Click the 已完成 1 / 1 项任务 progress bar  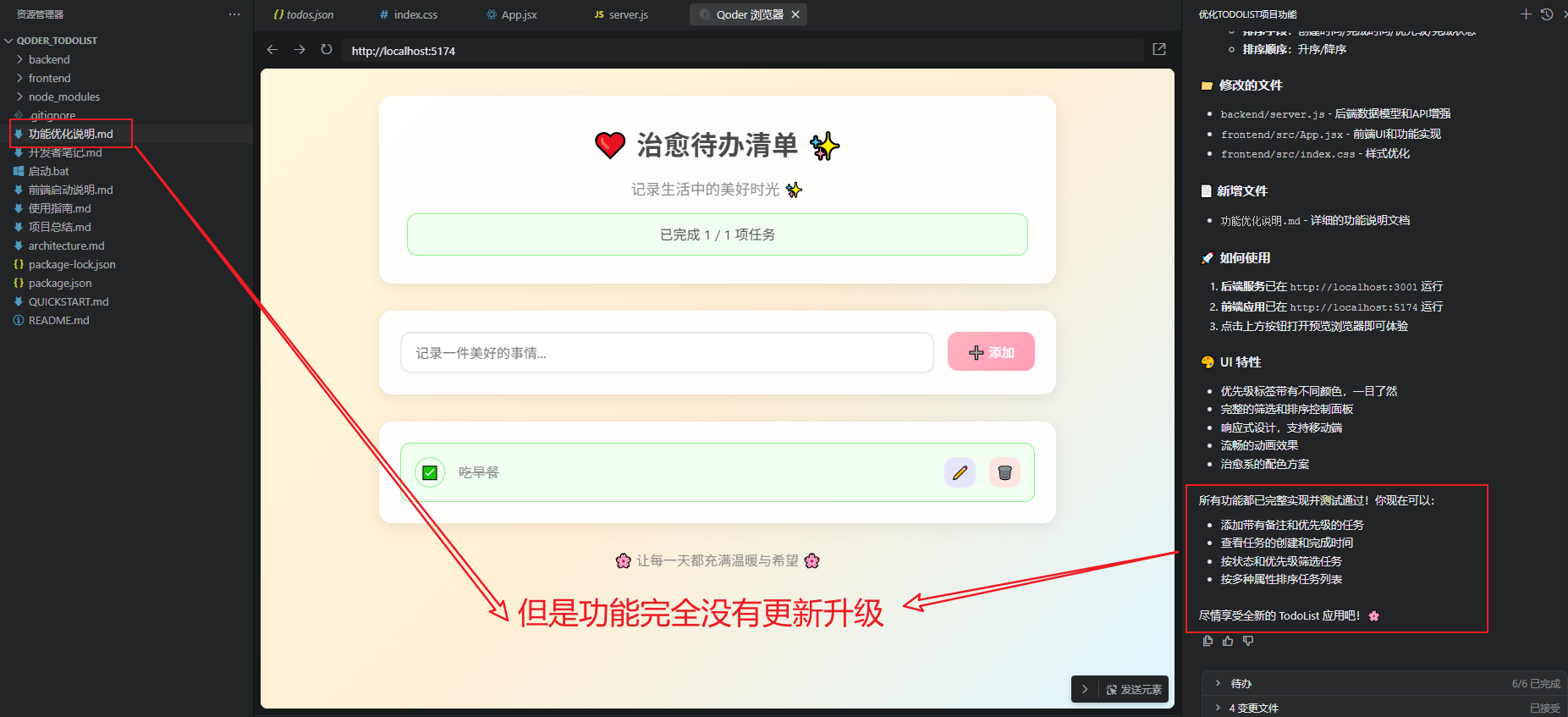(718, 234)
